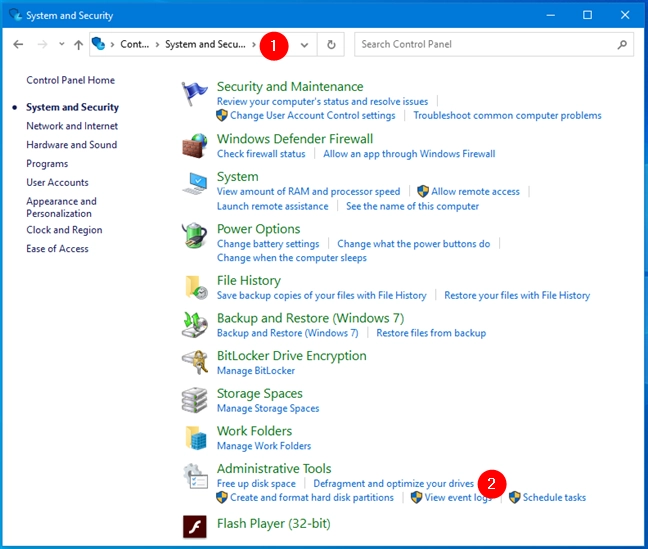Expand the address bar history dropdown
The height and width of the screenshot is (549, 648).
(304, 45)
